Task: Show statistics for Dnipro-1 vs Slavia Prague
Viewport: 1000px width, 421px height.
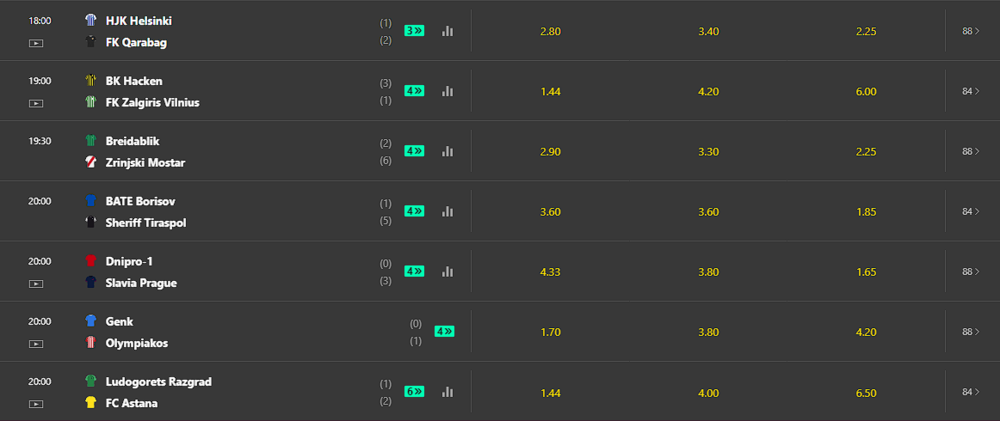Action: 447,271
